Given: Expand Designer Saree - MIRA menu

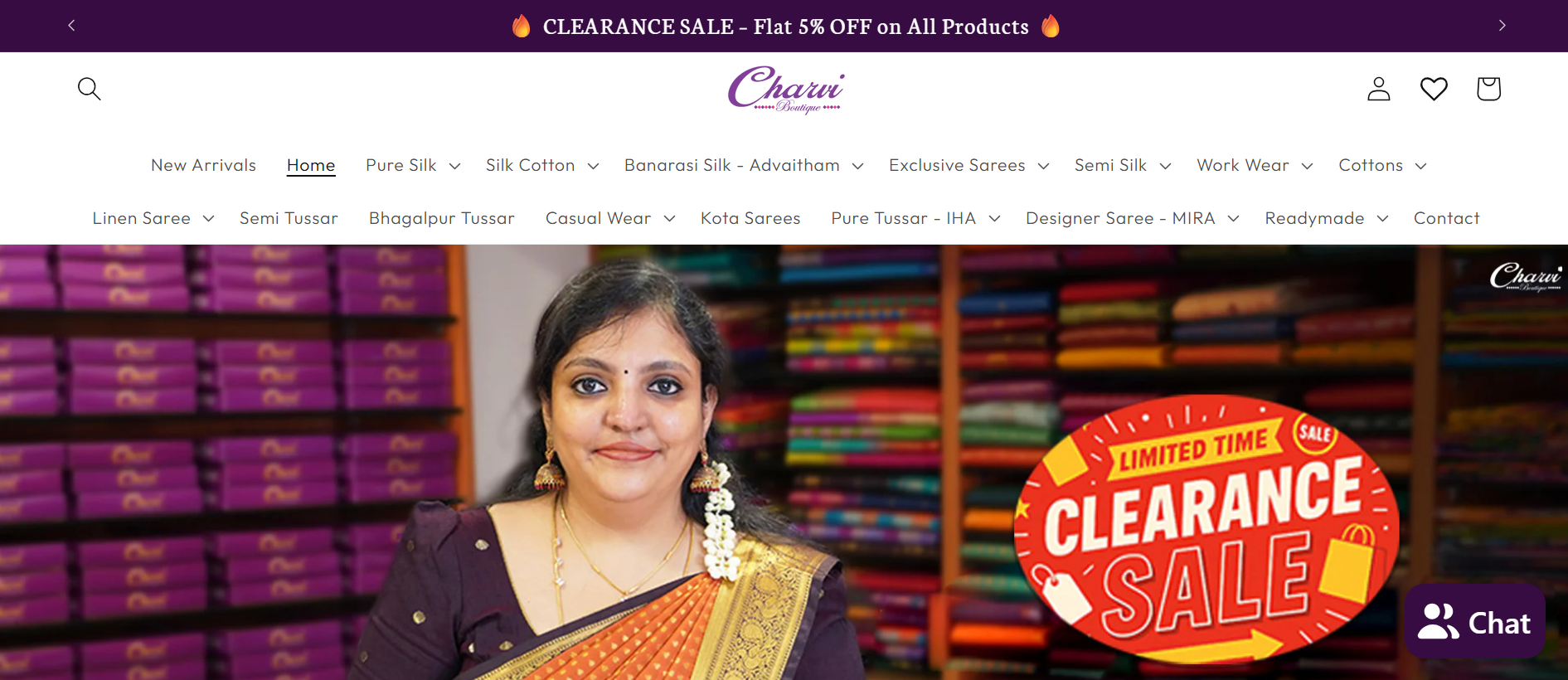Looking at the screenshot, I should tap(1132, 219).
